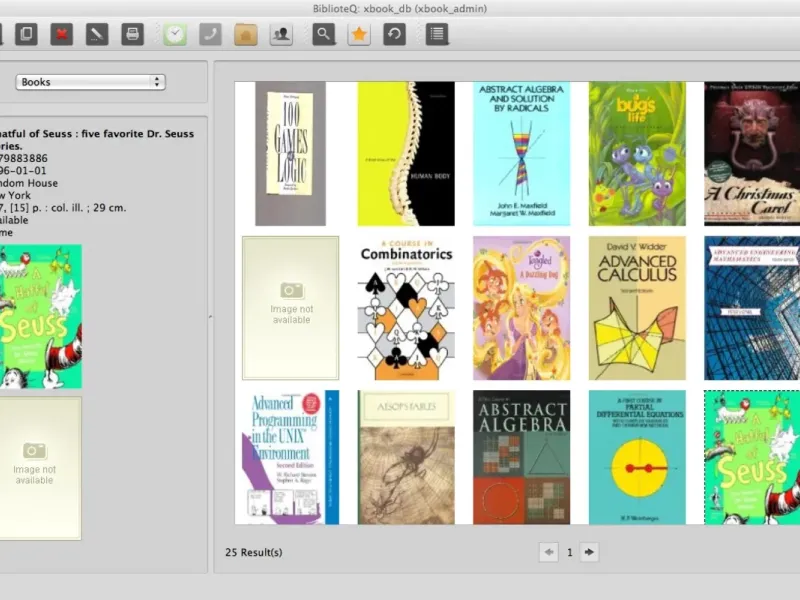The height and width of the screenshot is (600, 800).
Task: Select the 100 Games of Logic cover
Action: pos(291,153)
